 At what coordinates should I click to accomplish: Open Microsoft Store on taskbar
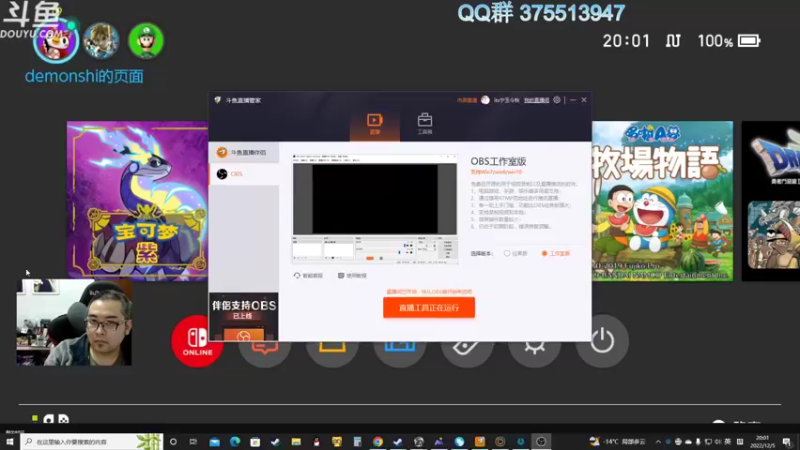[255, 442]
